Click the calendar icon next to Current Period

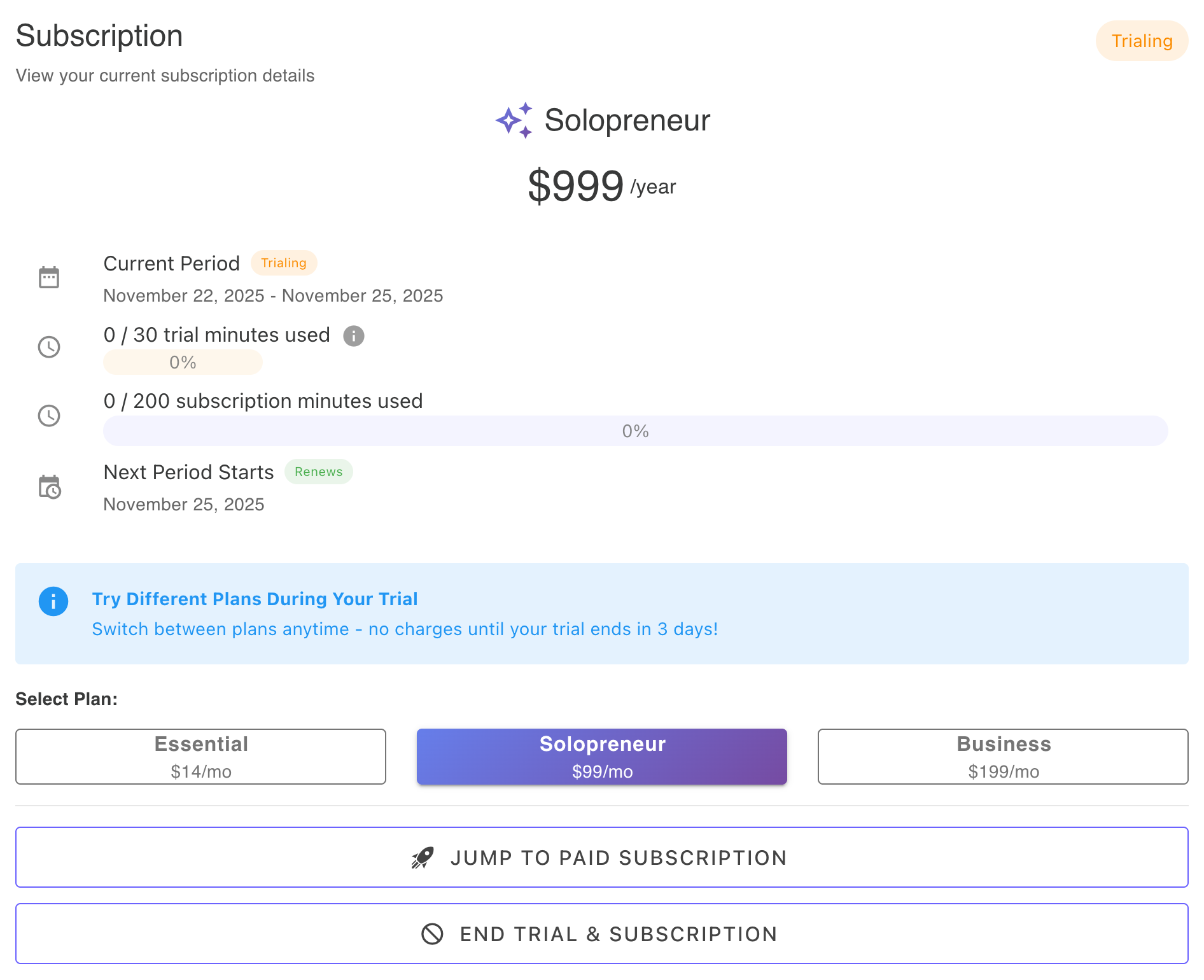click(x=49, y=276)
